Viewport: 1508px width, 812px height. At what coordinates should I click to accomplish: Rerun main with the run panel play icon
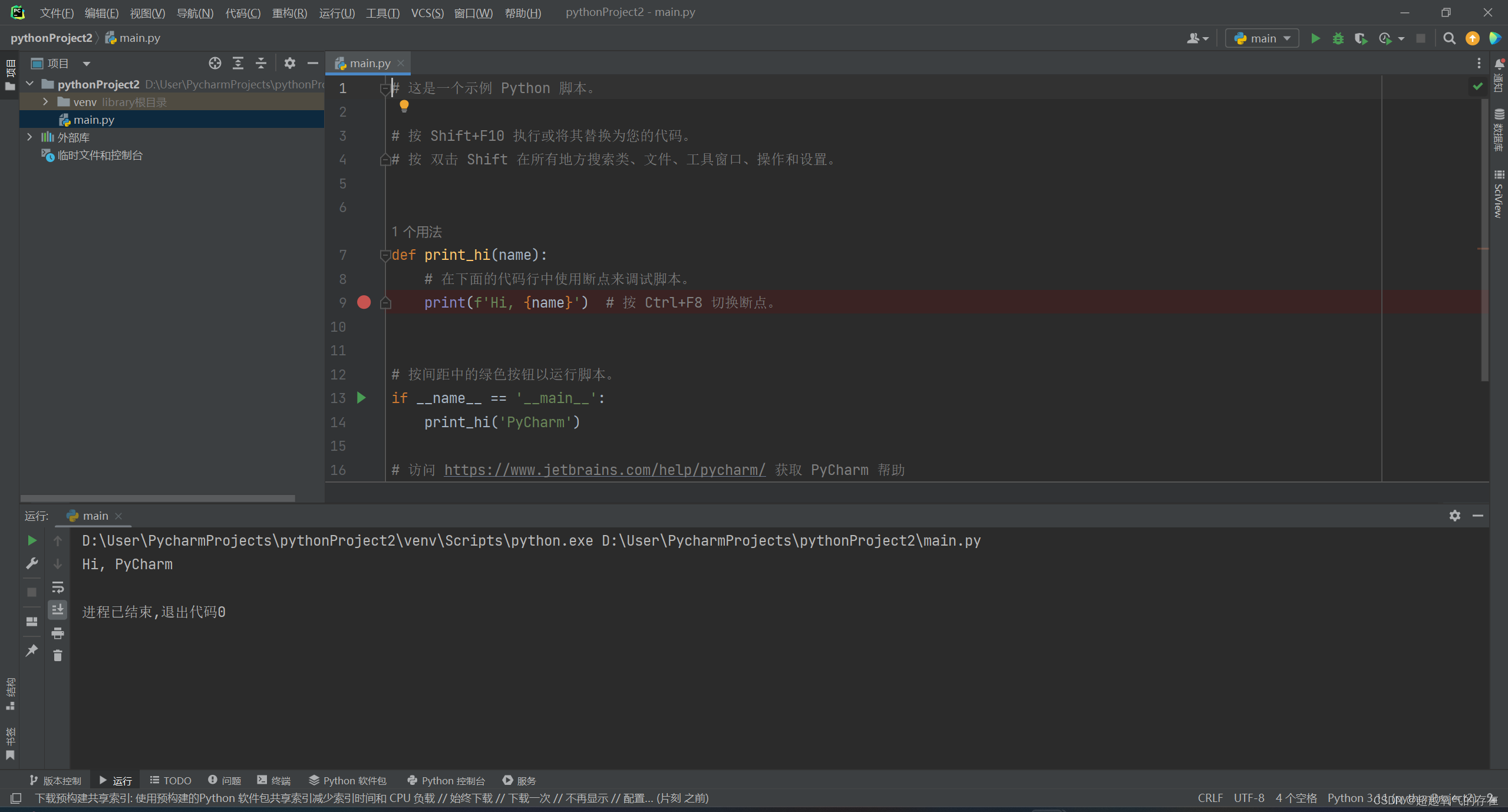(32, 540)
